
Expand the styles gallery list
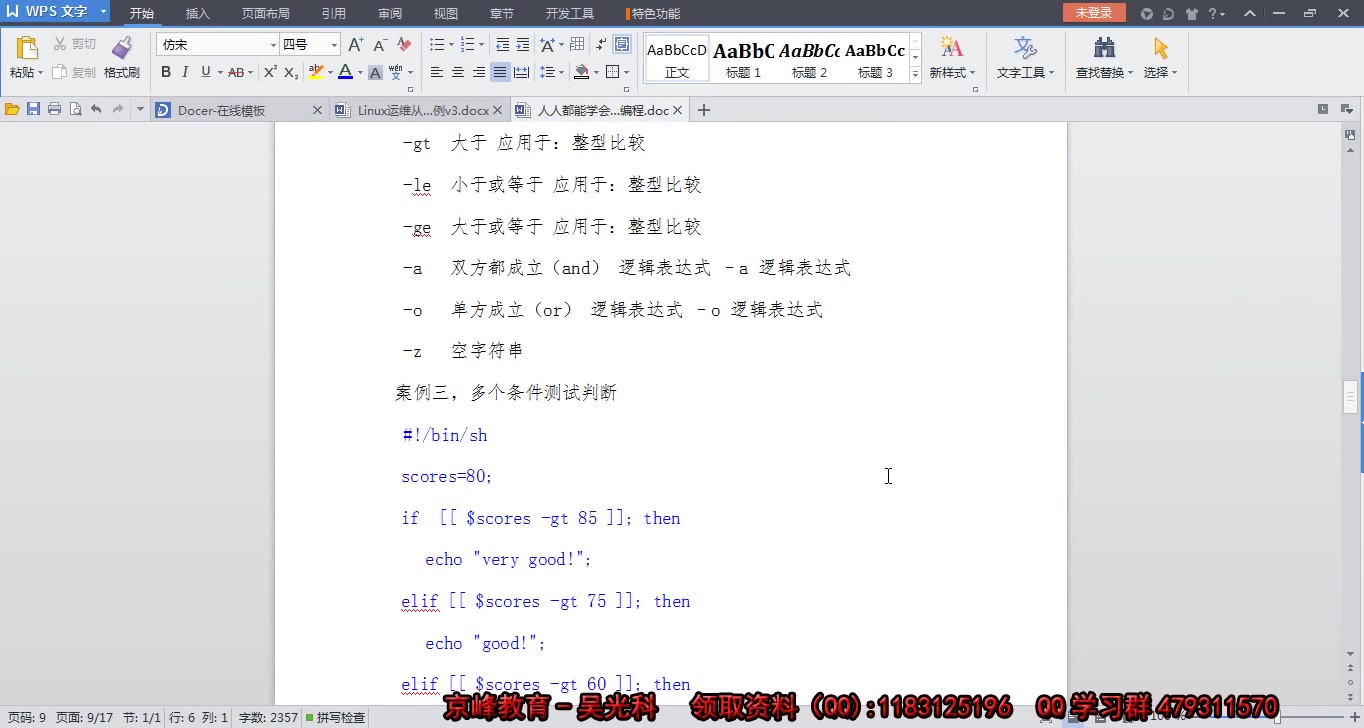pyautogui.click(x=915, y=74)
